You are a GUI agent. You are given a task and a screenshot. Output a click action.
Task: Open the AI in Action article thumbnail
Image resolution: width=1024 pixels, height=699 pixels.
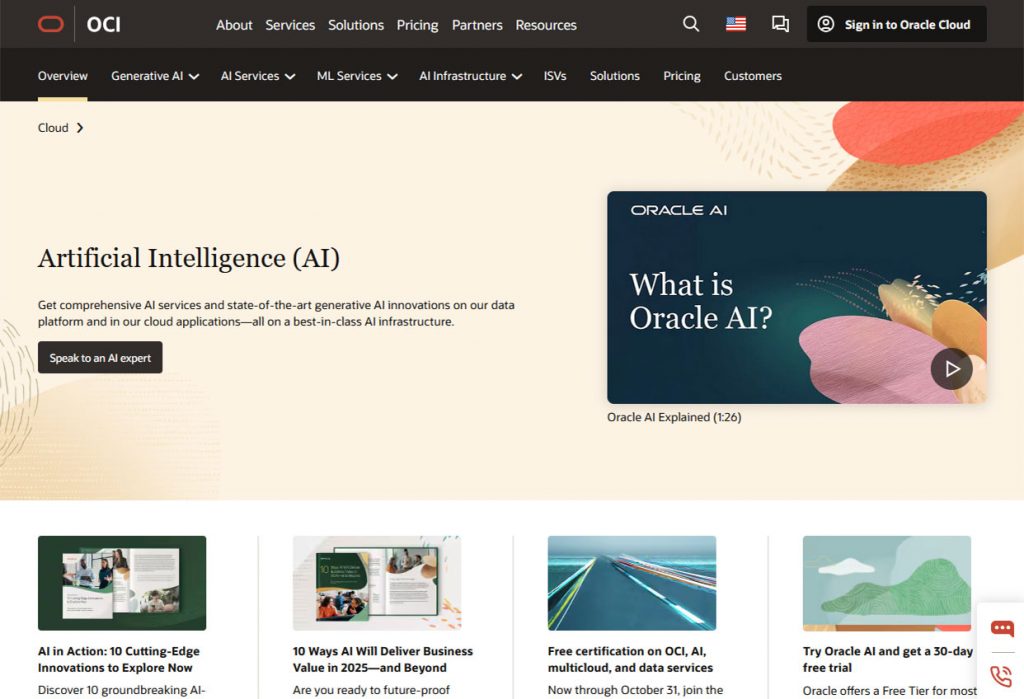click(x=122, y=583)
